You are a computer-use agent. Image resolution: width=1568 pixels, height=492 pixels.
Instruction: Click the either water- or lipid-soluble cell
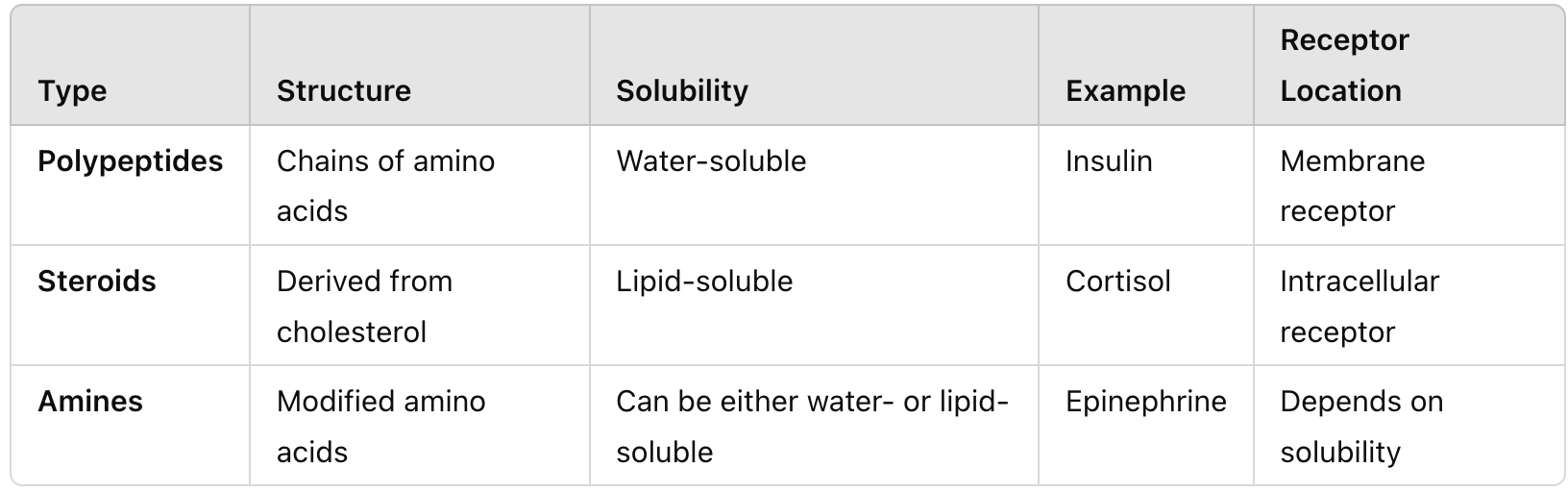coord(813,427)
